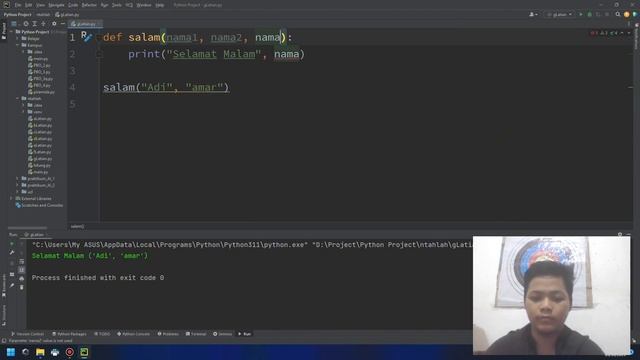Open File Explorer from taskbar
The height and width of the screenshot is (360, 640).
coord(40,352)
